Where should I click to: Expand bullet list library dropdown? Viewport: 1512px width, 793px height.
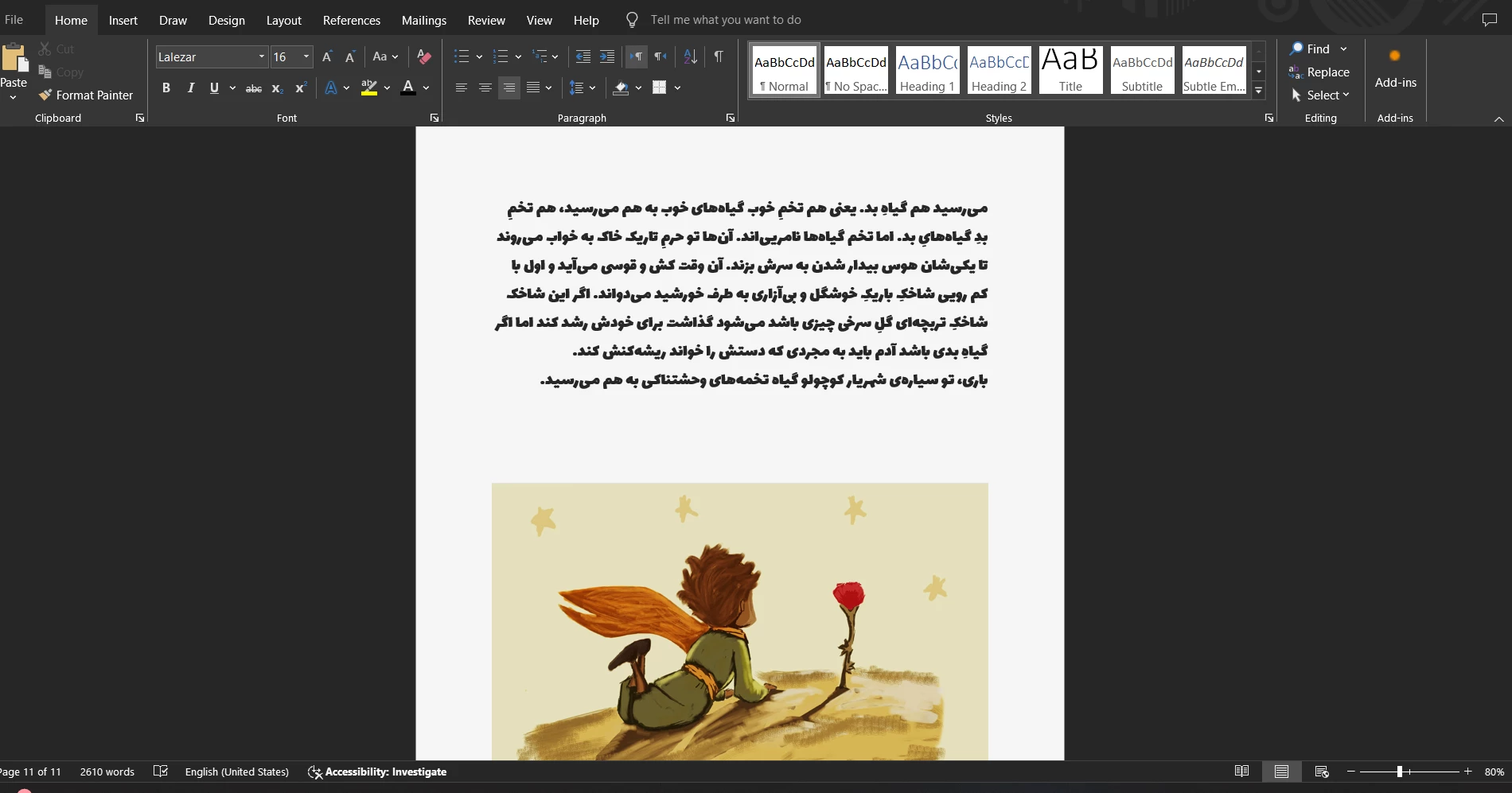(x=479, y=56)
